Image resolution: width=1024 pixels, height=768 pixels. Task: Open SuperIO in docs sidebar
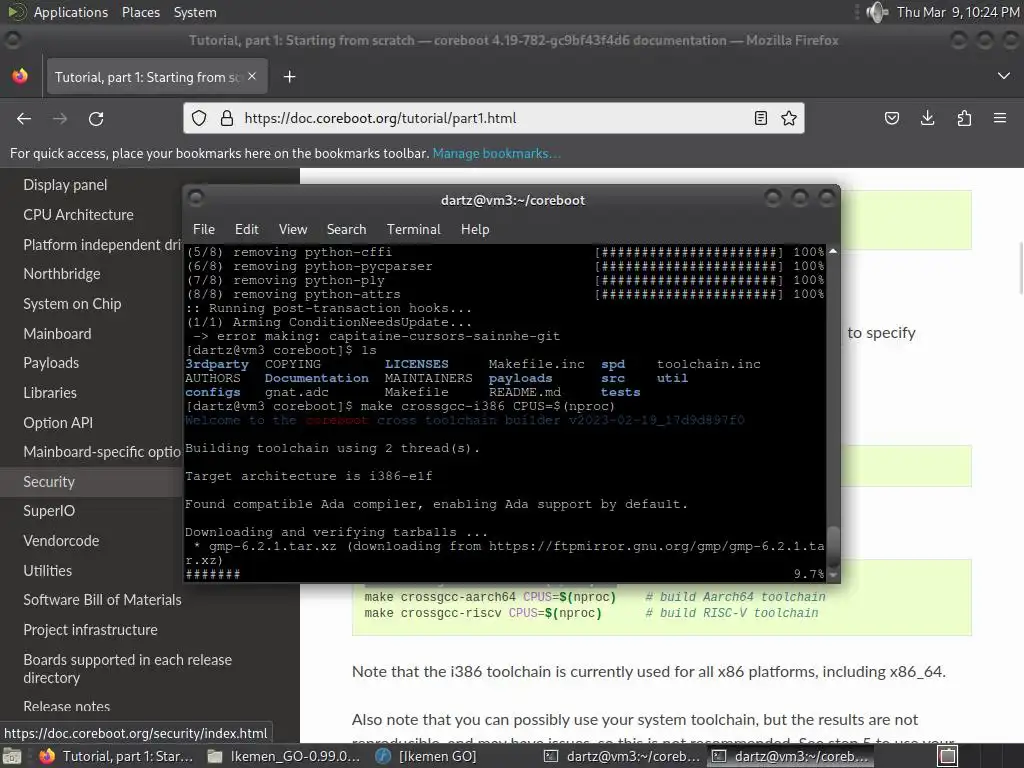coord(49,511)
